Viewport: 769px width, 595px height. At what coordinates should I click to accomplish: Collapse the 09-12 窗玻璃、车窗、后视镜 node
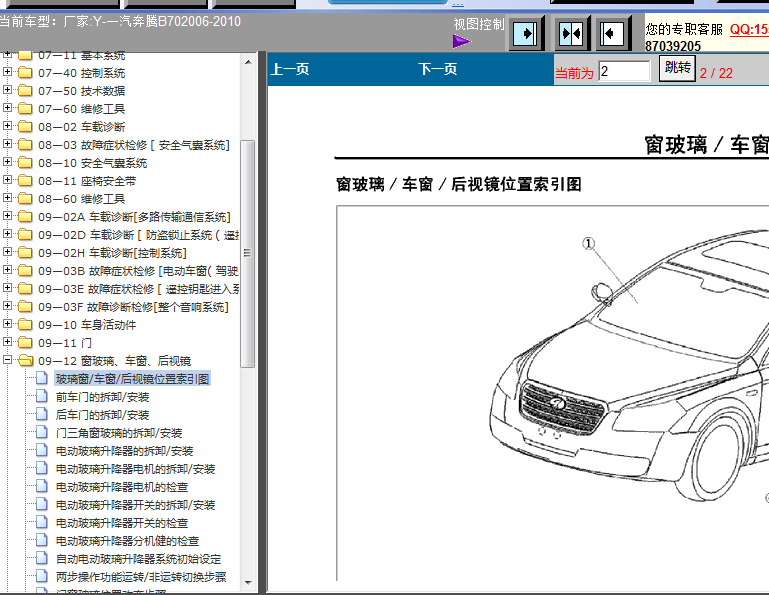click(7, 360)
